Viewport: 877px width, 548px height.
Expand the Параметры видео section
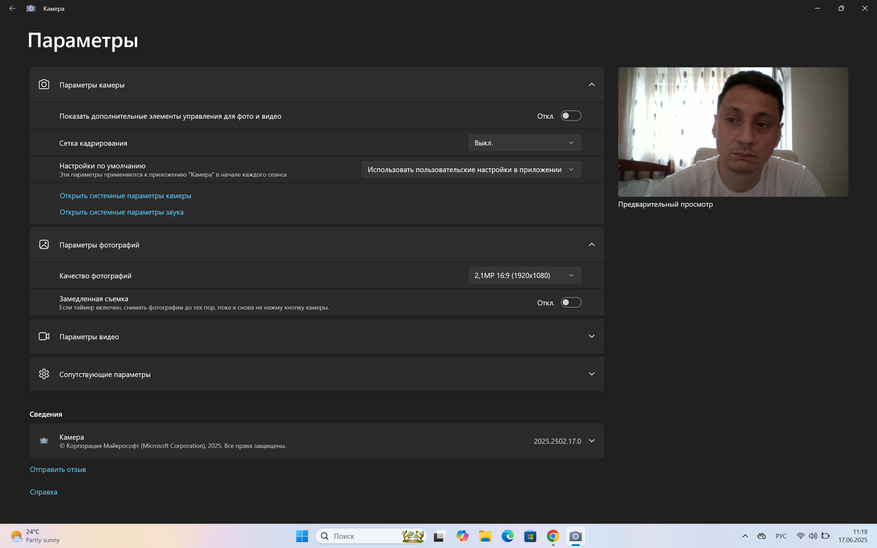[591, 337]
